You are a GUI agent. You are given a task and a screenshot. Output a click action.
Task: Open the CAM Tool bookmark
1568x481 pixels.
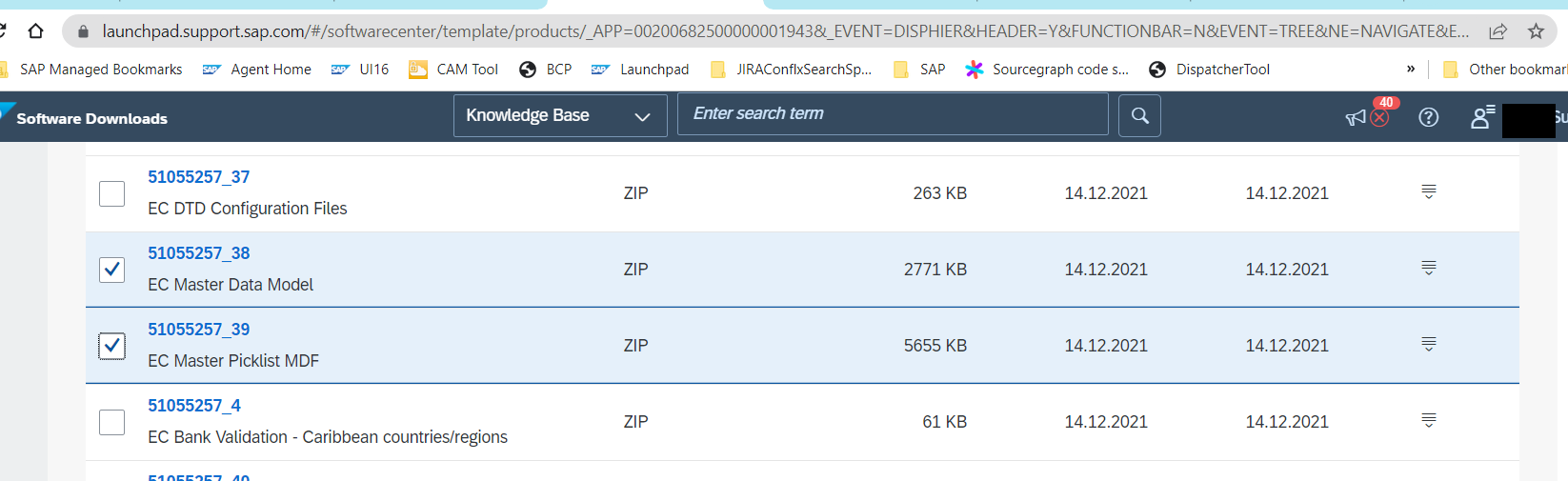coord(453,70)
